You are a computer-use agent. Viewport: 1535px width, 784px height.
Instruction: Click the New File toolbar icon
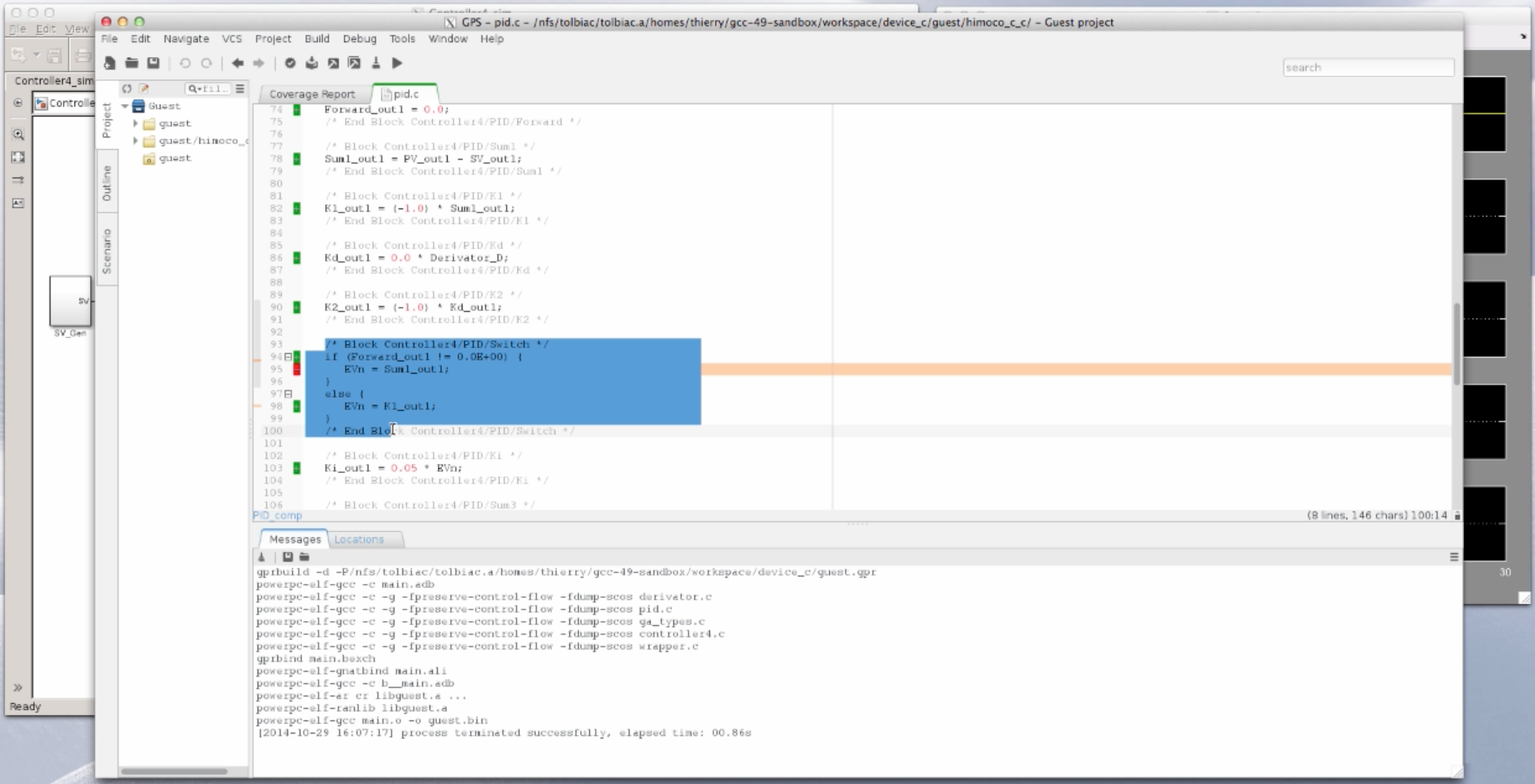coord(109,63)
